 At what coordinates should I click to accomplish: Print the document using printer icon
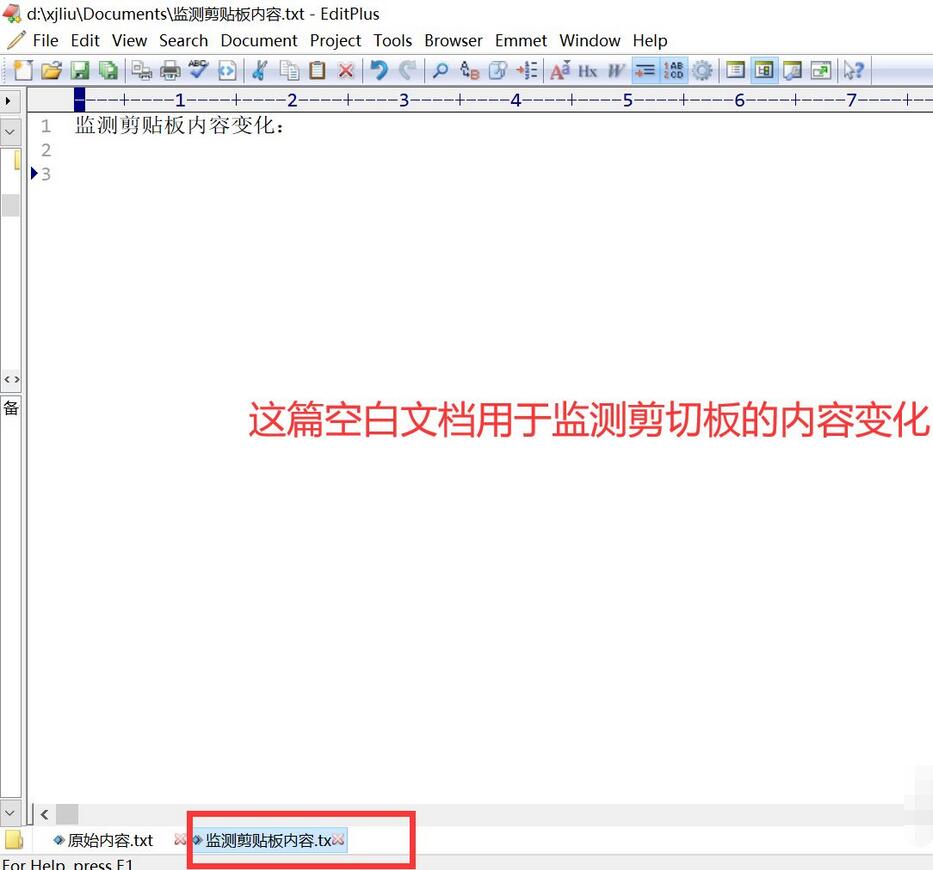[x=170, y=70]
